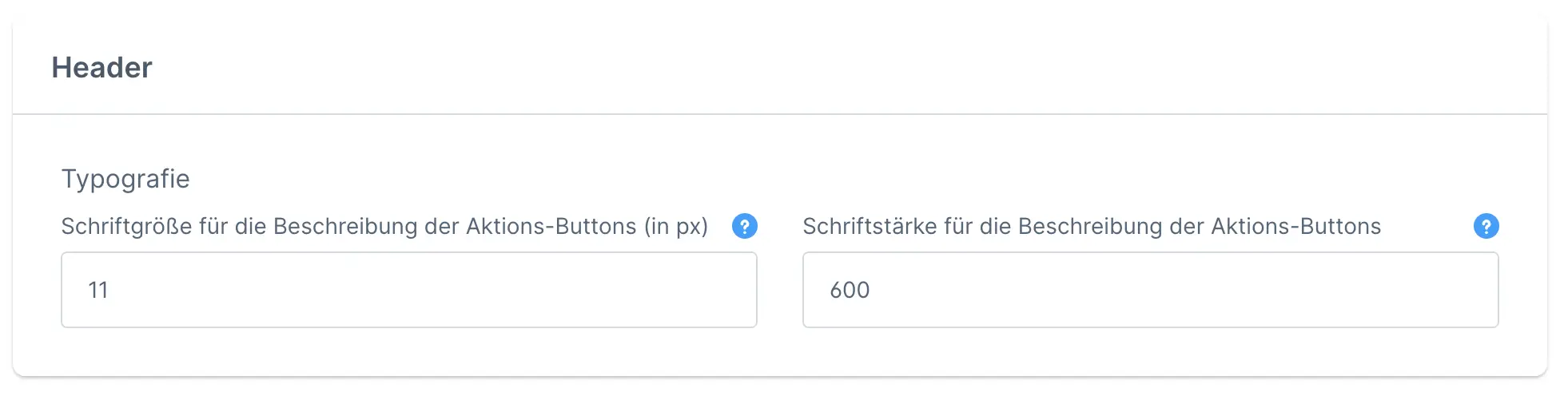The height and width of the screenshot is (396, 1568).
Task: Focus the Schriftstärke input containing 600
Action: click(x=1150, y=290)
